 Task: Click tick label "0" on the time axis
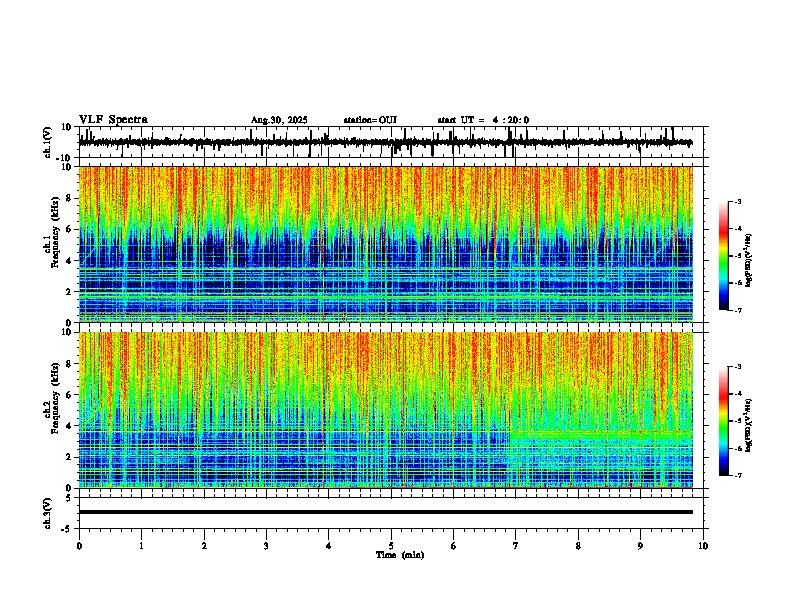[x=79, y=546]
